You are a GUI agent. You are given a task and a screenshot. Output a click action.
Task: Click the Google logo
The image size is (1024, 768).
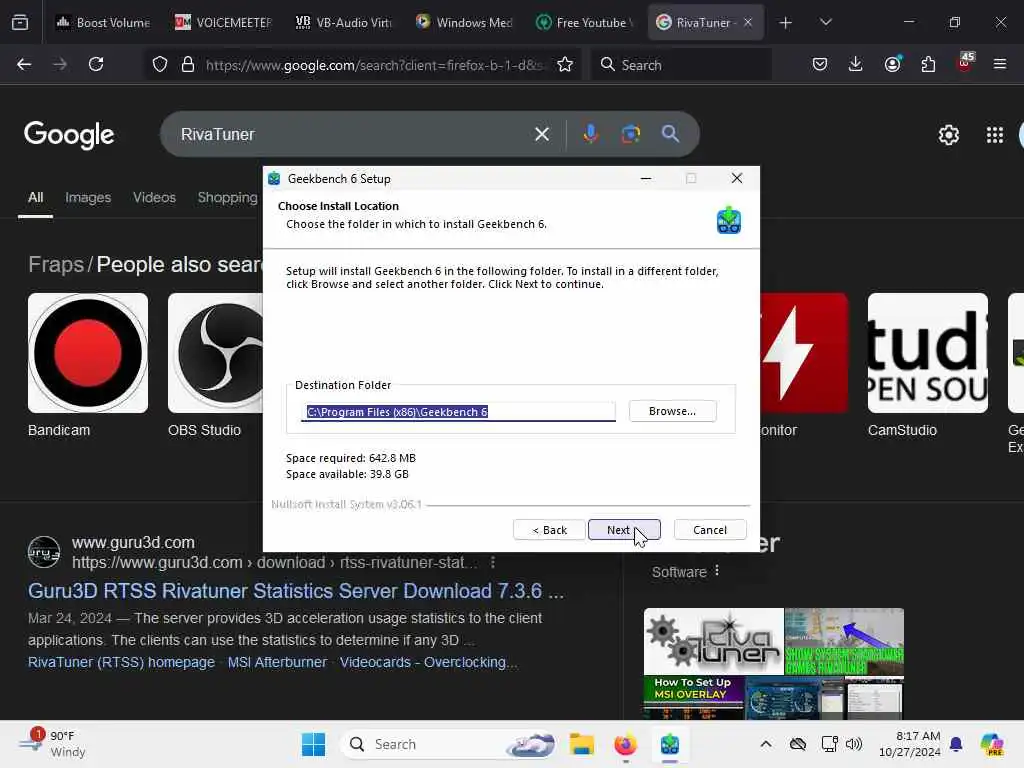coord(69,135)
